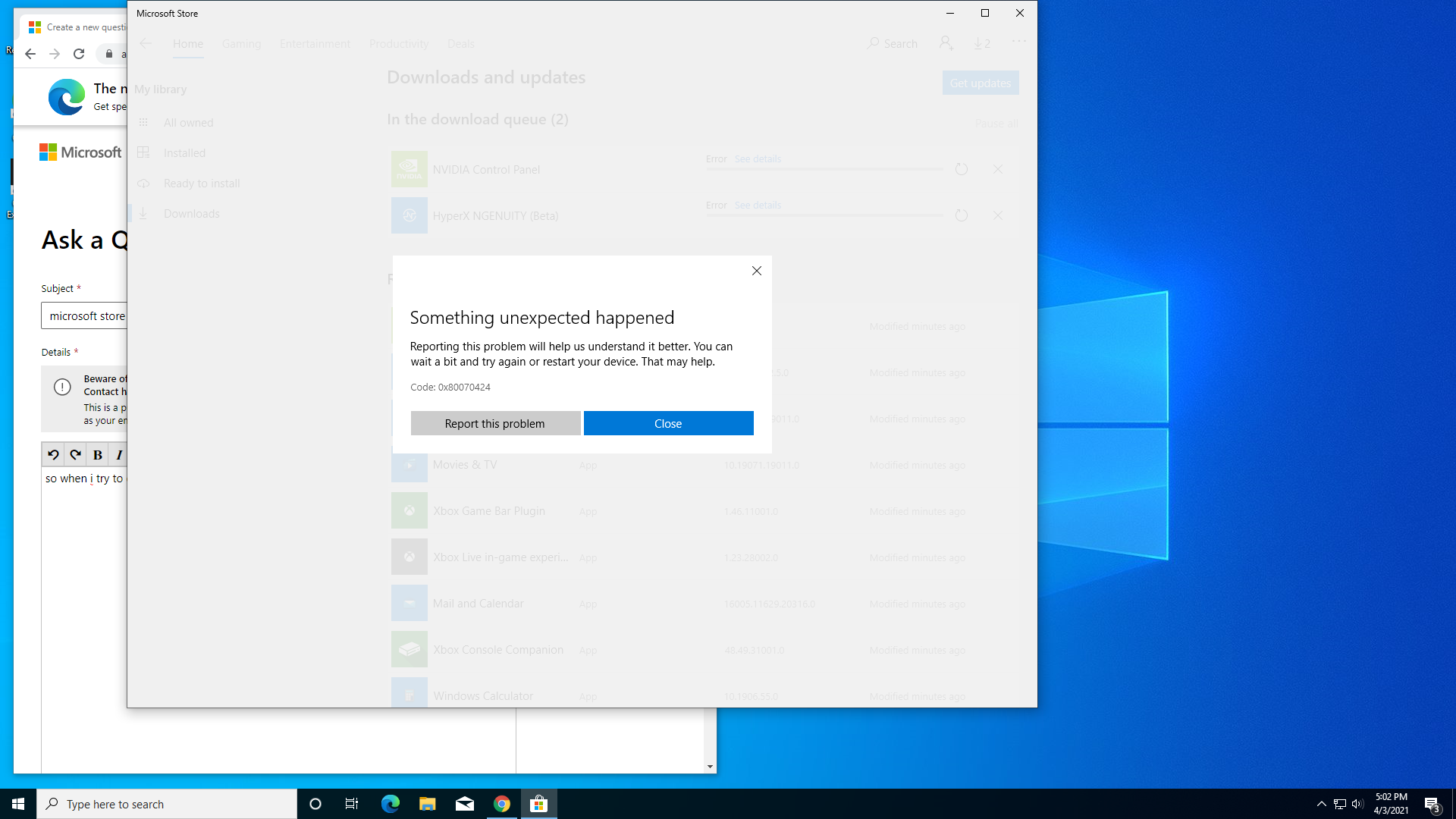
Task: Retry NVIDIA Control Panel download
Action: tap(961, 169)
